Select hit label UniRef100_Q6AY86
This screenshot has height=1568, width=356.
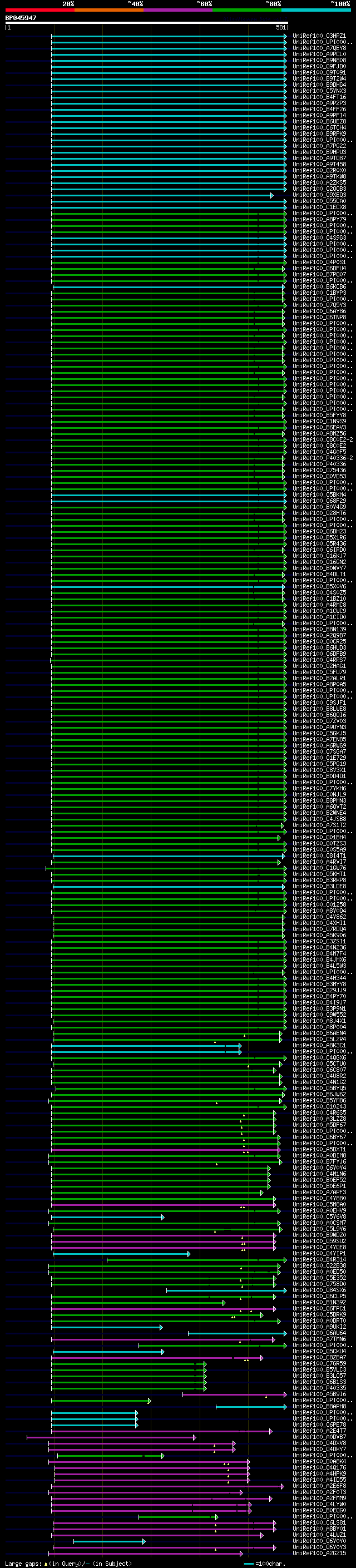(319, 311)
